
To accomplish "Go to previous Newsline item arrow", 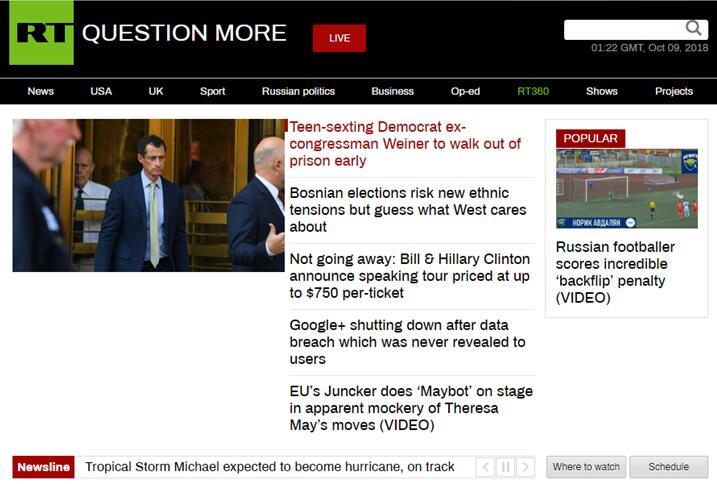I will tap(485, 467).
